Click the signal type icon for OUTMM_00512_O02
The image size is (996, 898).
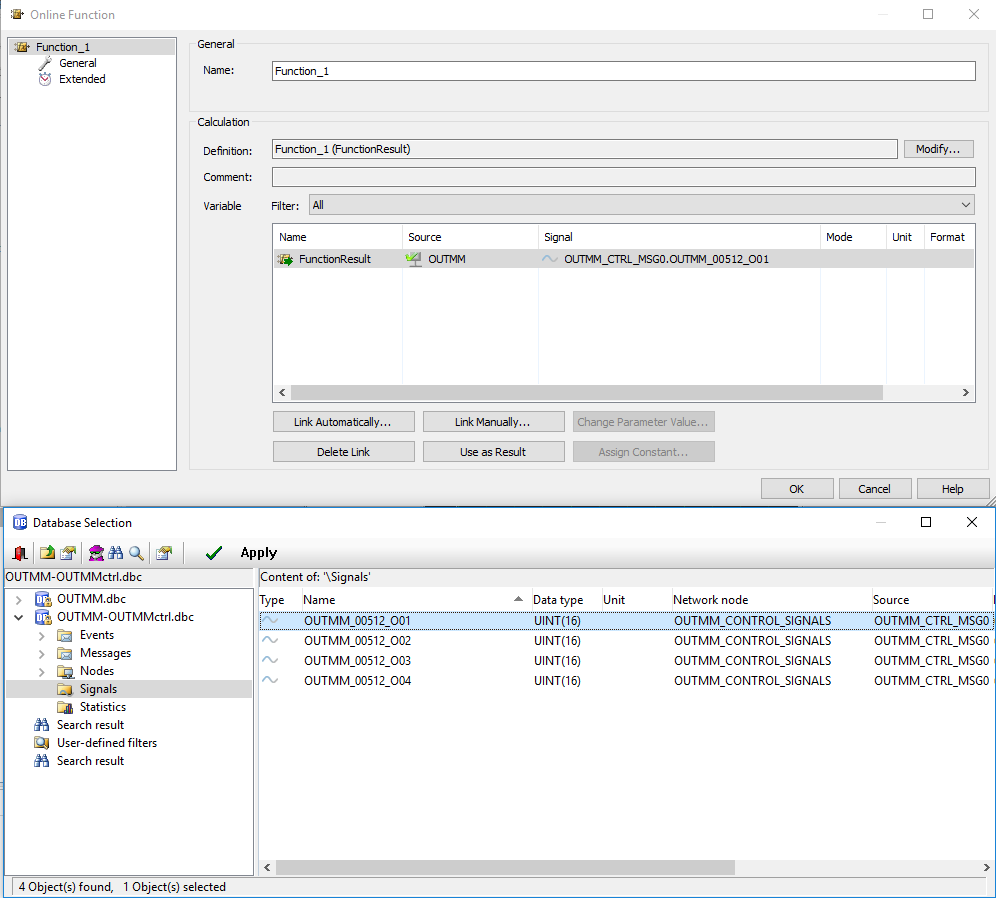[270, 640]
